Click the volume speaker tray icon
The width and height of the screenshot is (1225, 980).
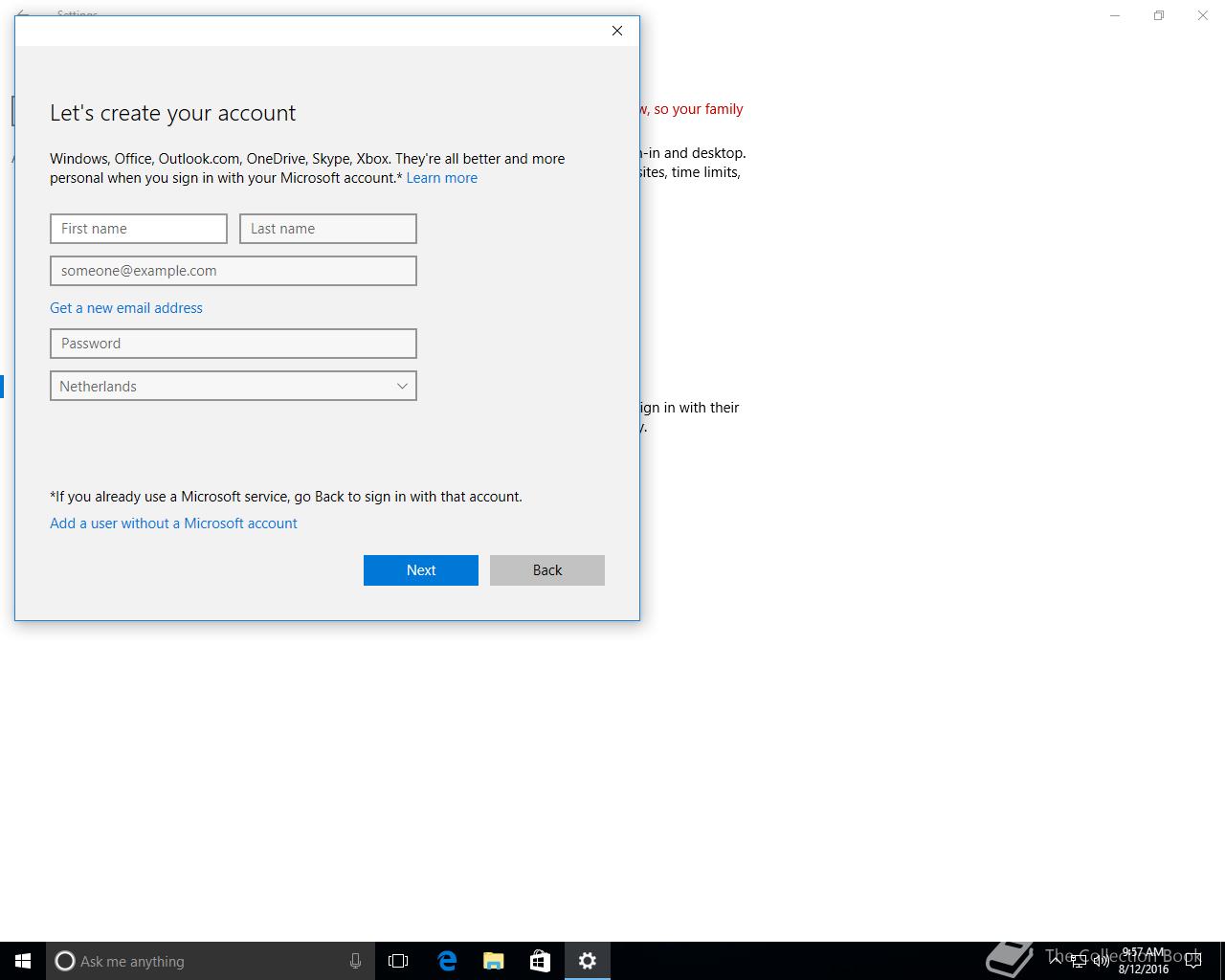point(1101,961)
